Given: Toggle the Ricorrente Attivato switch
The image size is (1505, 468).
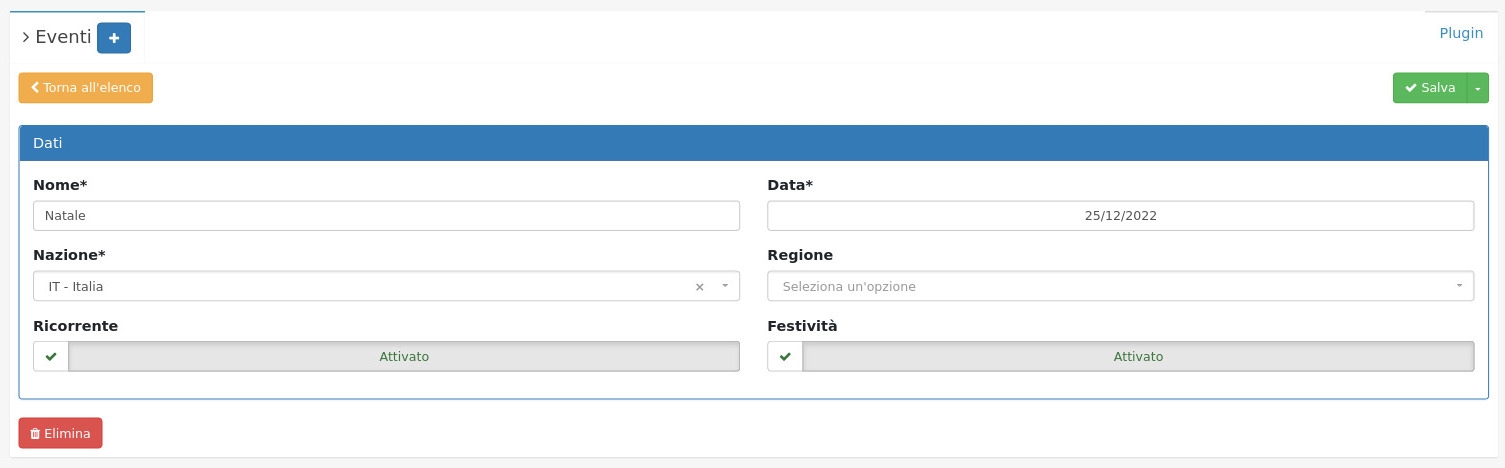Looking at the screenshot, I should [x=404, y=357].
